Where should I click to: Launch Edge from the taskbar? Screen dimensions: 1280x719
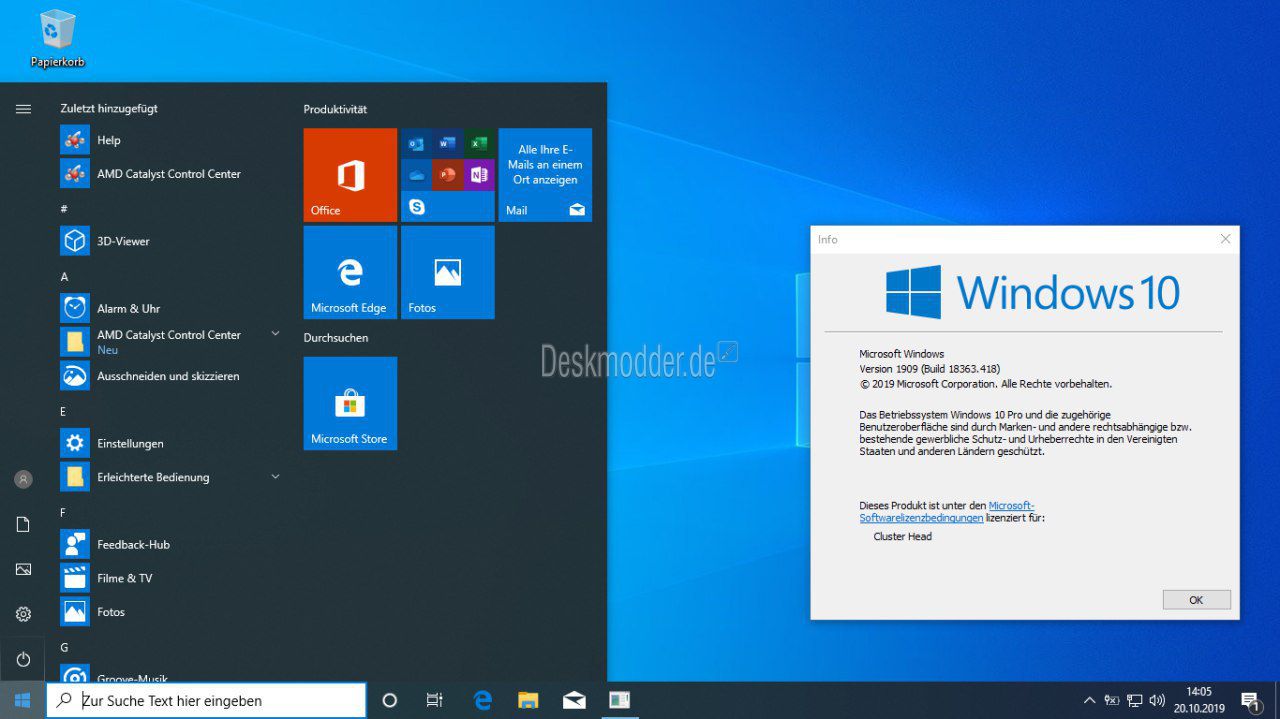[x=483, y=700]
